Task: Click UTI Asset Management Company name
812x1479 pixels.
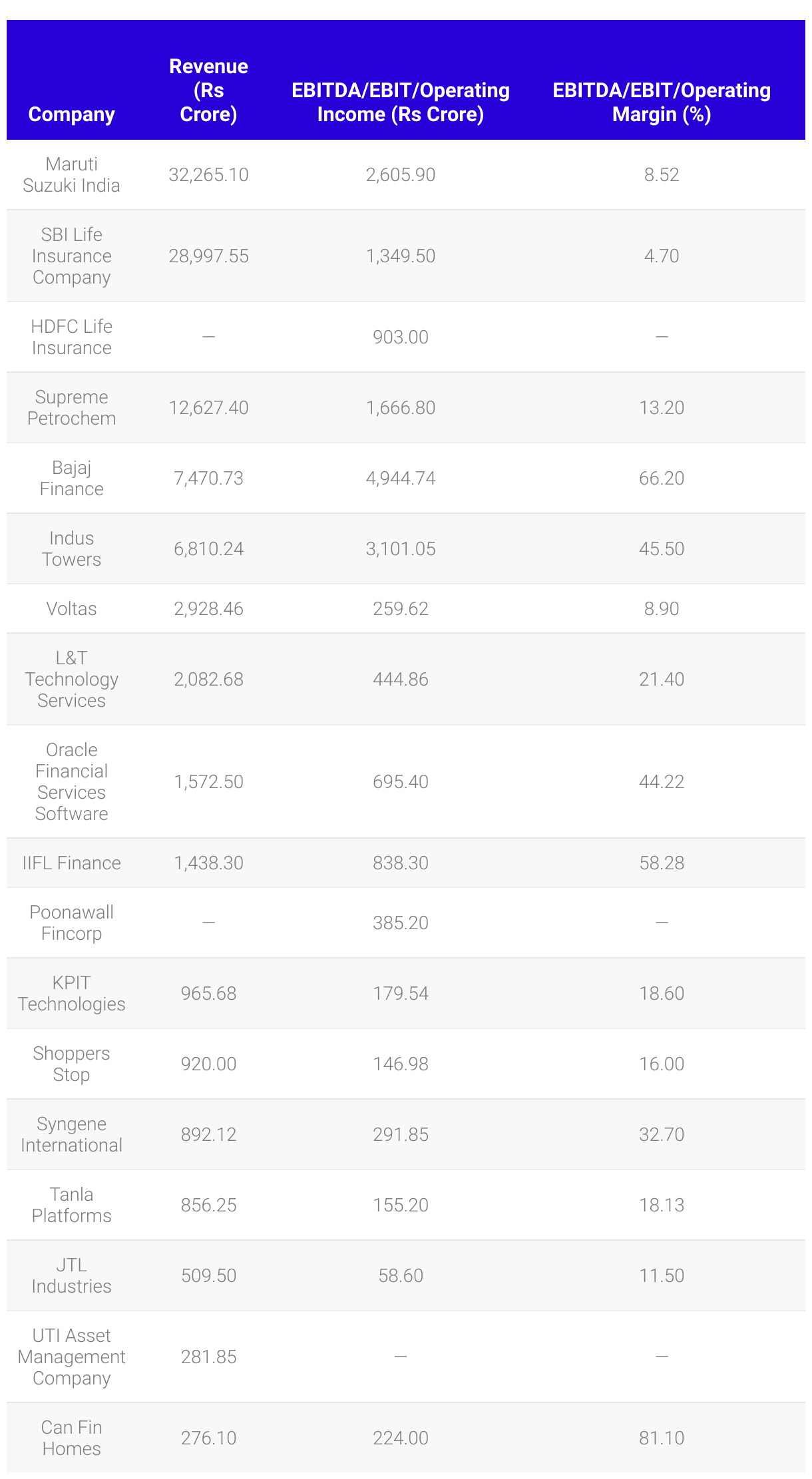Action: [x=71, y=1357]
